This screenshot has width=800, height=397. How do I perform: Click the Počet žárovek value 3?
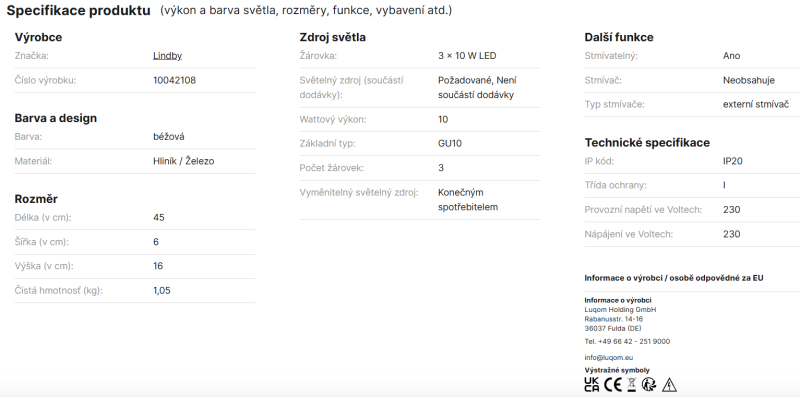(441, 168)
